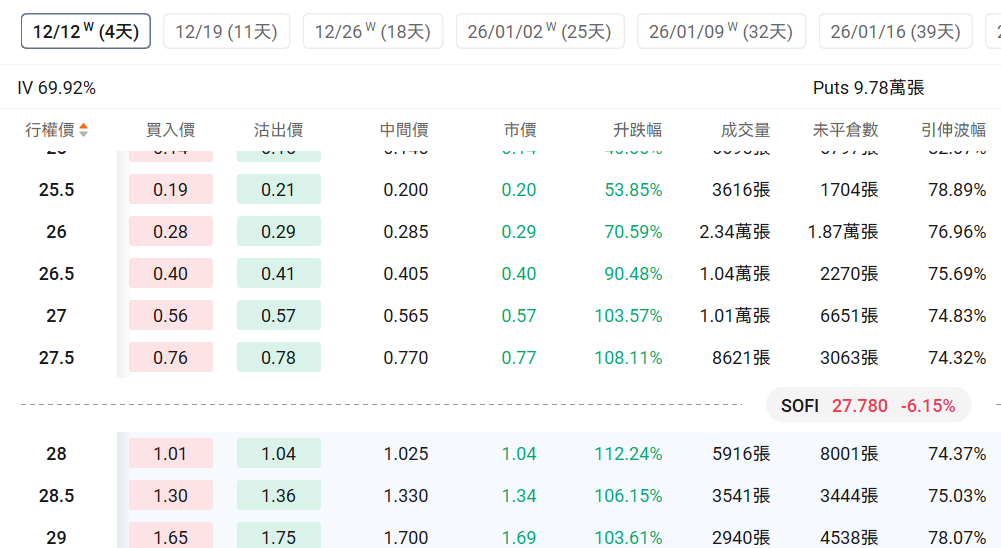Choose the 26/01/02 W (25天) expiry
Screen dimensions: 1001x548
pyautogui.click(x=540, y=32)
